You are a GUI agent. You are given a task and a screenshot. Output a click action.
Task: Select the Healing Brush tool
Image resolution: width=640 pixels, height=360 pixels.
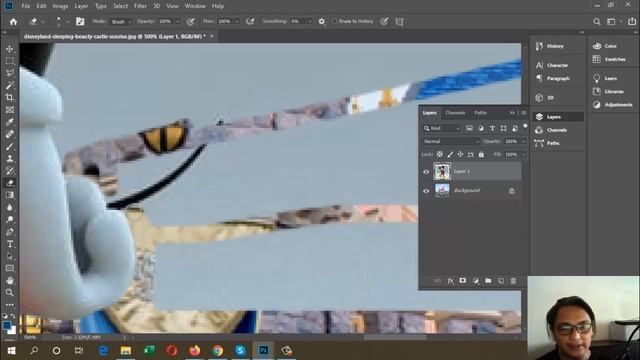point(10,134)
